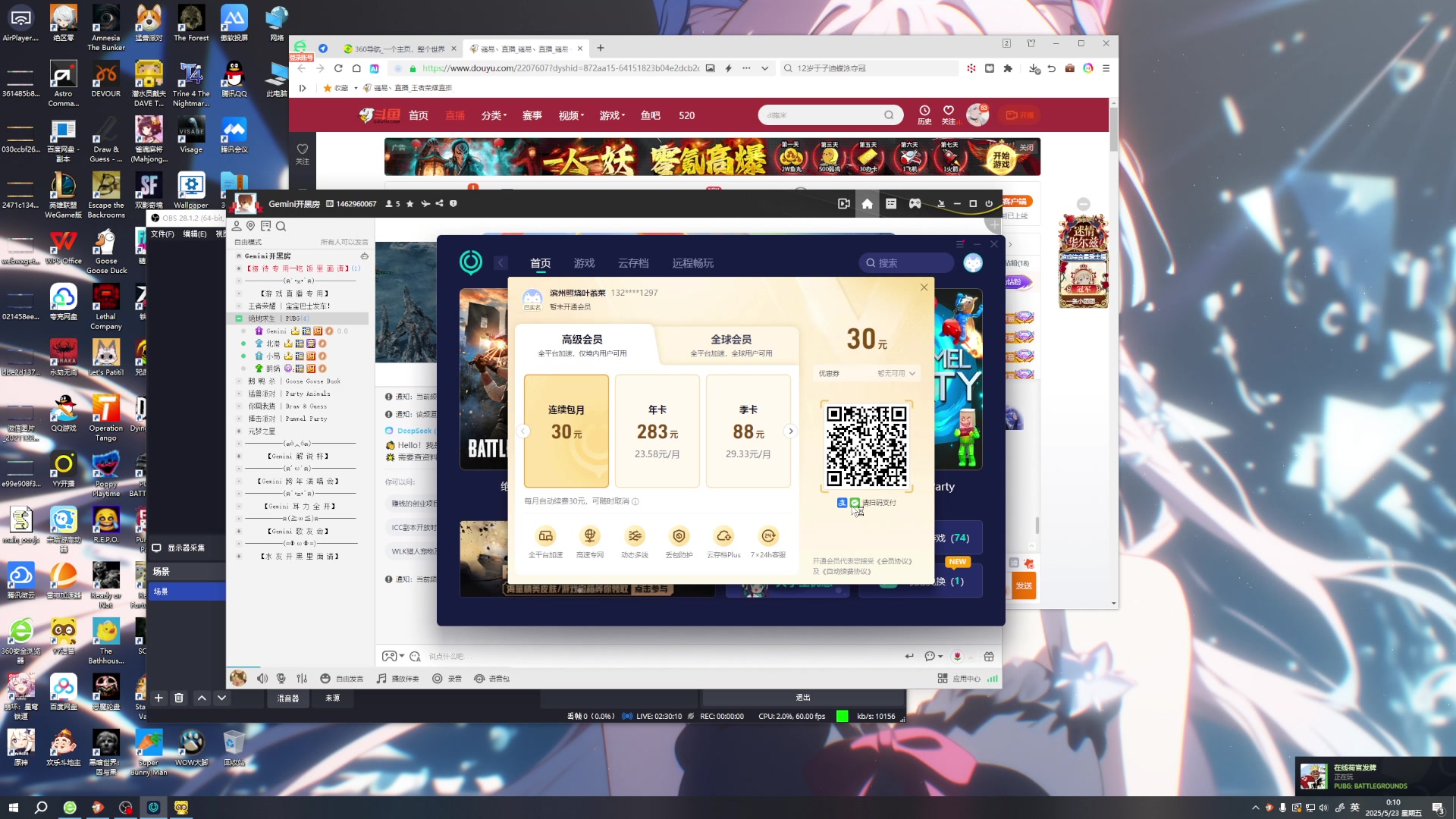The height and width of the screenshot is (819, 1456).
Task: Click list template icon in YY header
Action: pyautogui.click(x=891, y=203)
